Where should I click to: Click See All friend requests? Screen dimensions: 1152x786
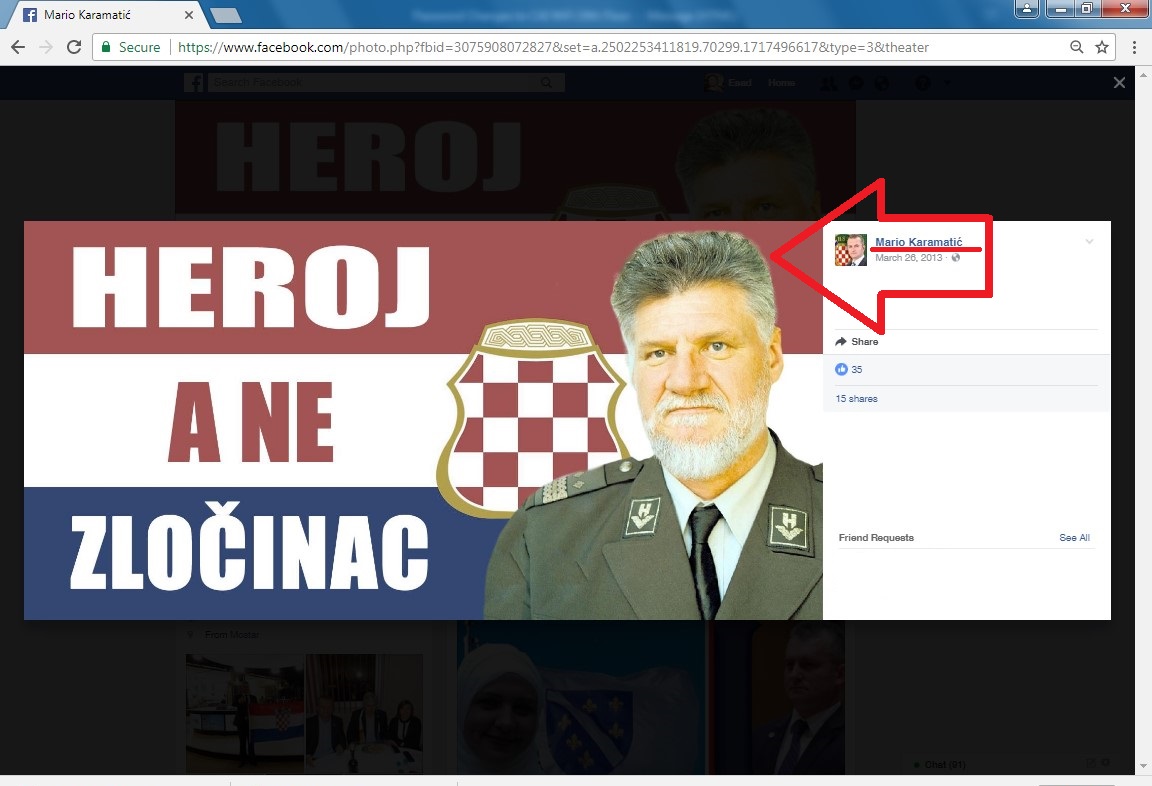(1074, 538)
